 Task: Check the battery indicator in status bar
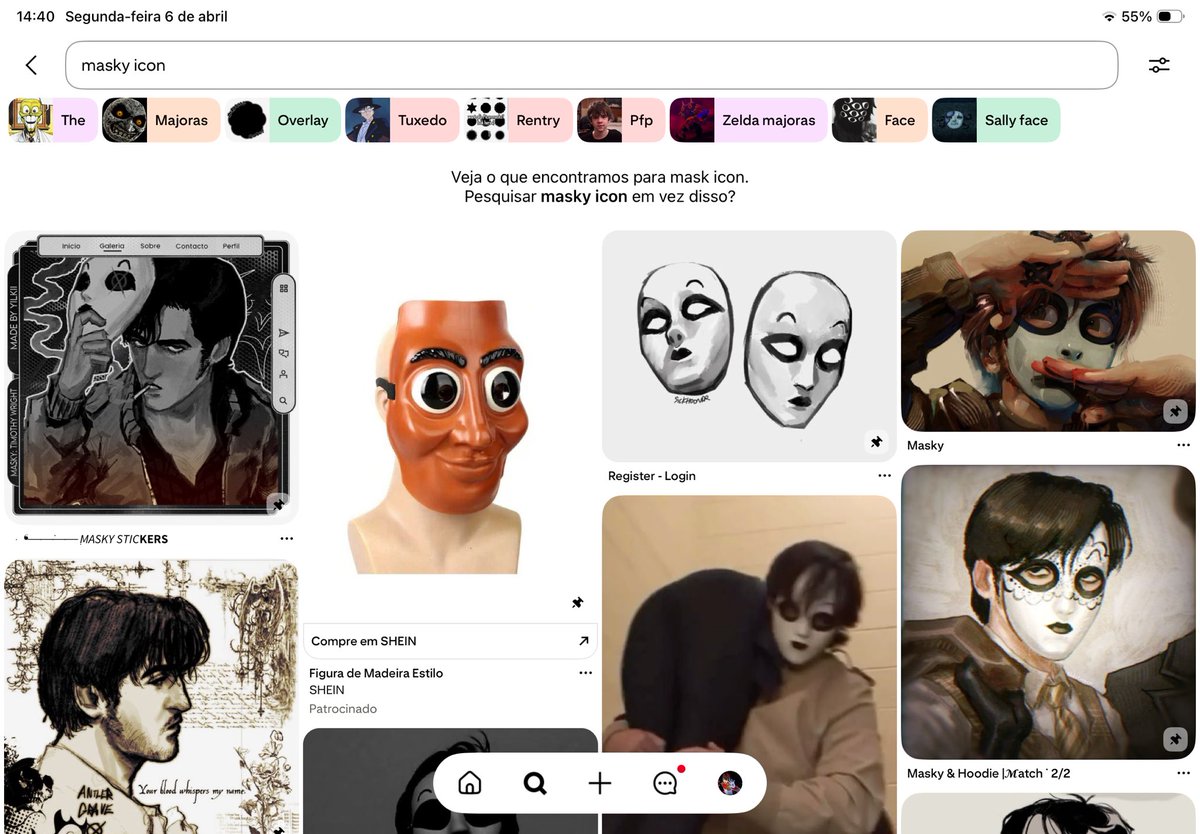(x=1170, y=17)
